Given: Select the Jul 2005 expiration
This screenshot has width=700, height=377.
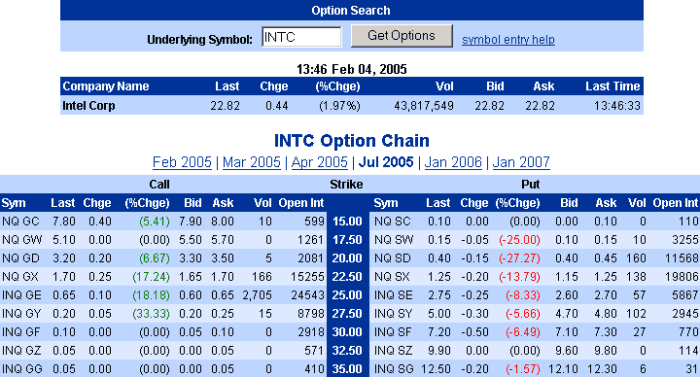Looking at the screenshot, I should (386, 162).
